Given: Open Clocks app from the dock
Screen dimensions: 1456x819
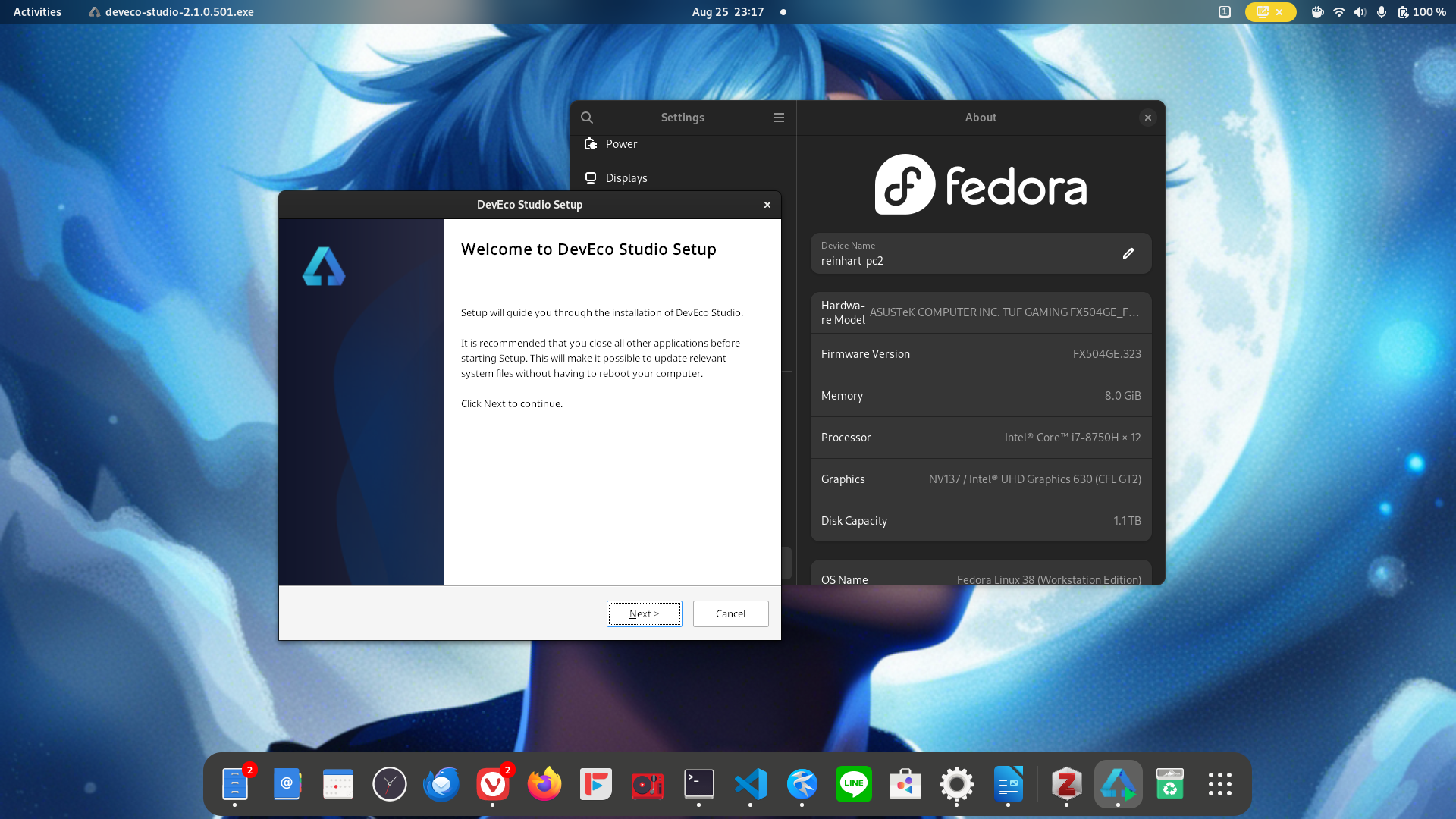Looking at the screenshot, I should (390, 784).
